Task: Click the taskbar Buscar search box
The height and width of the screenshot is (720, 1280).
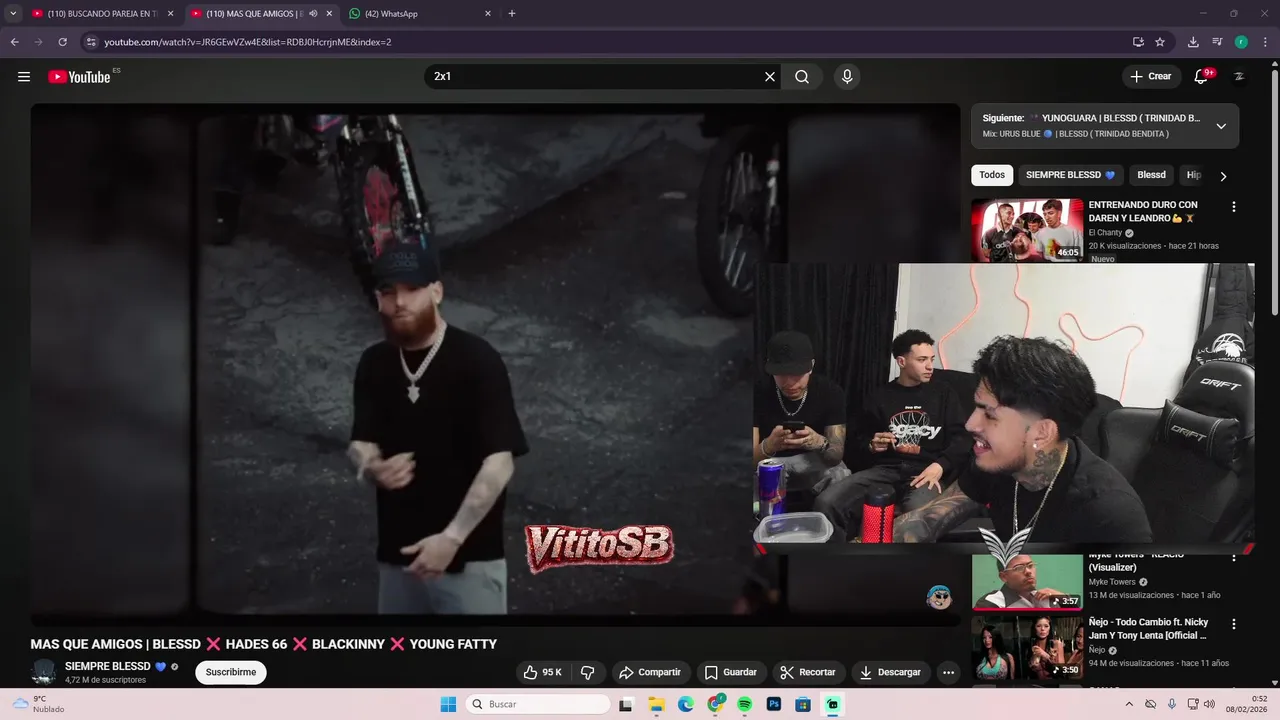Action: tap(539, 704)
